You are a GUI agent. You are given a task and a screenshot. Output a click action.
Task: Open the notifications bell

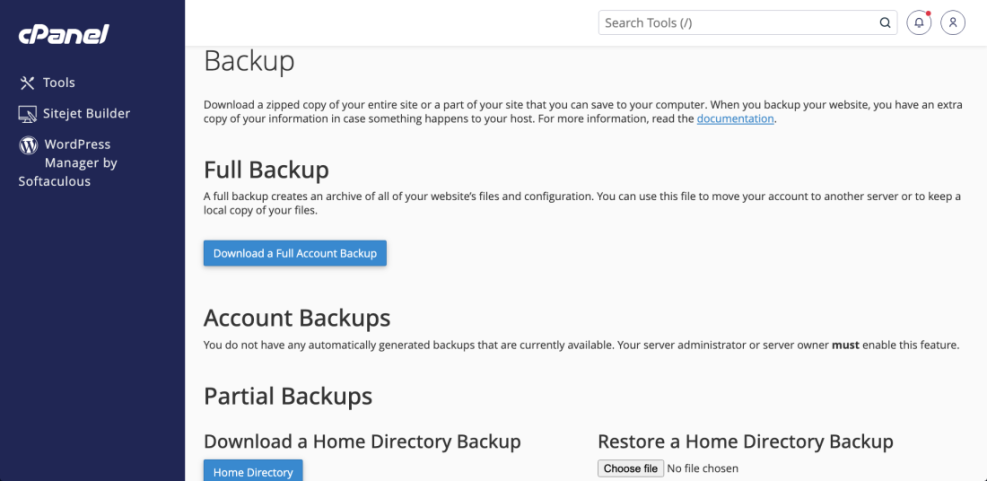pos(919,23)
